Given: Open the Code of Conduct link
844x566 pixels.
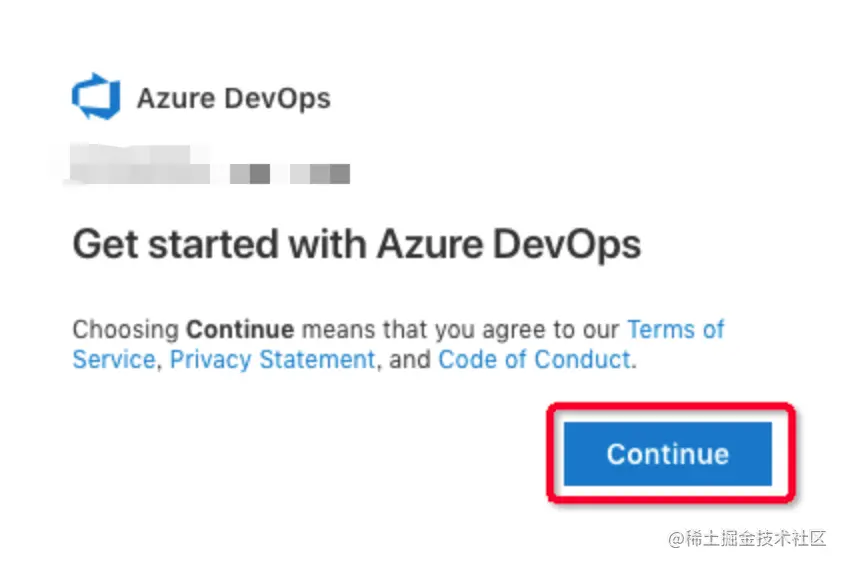Looking at the screenshot, I should (x=534, y=359).
